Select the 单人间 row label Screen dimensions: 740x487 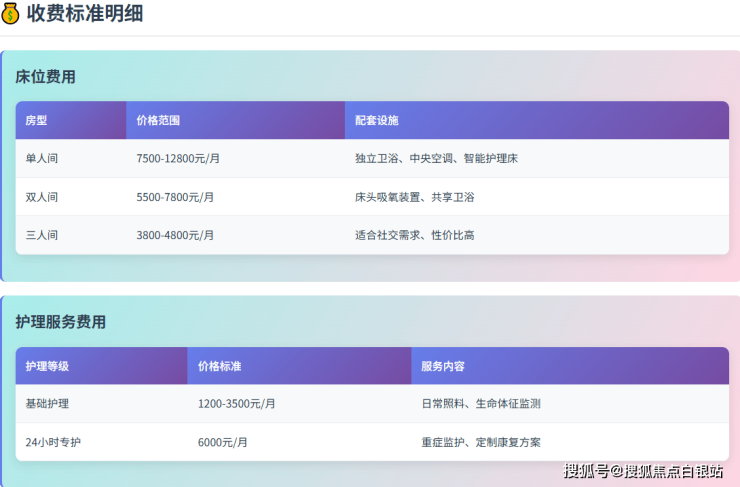click(x=42, y=159)
